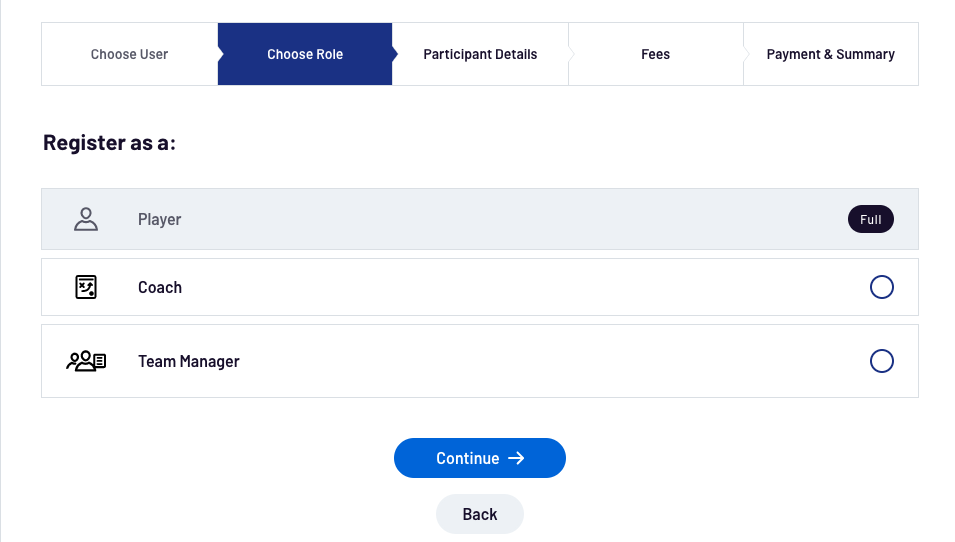
Task: Go to the Choose User step
Action: click(x=129, y=54)
